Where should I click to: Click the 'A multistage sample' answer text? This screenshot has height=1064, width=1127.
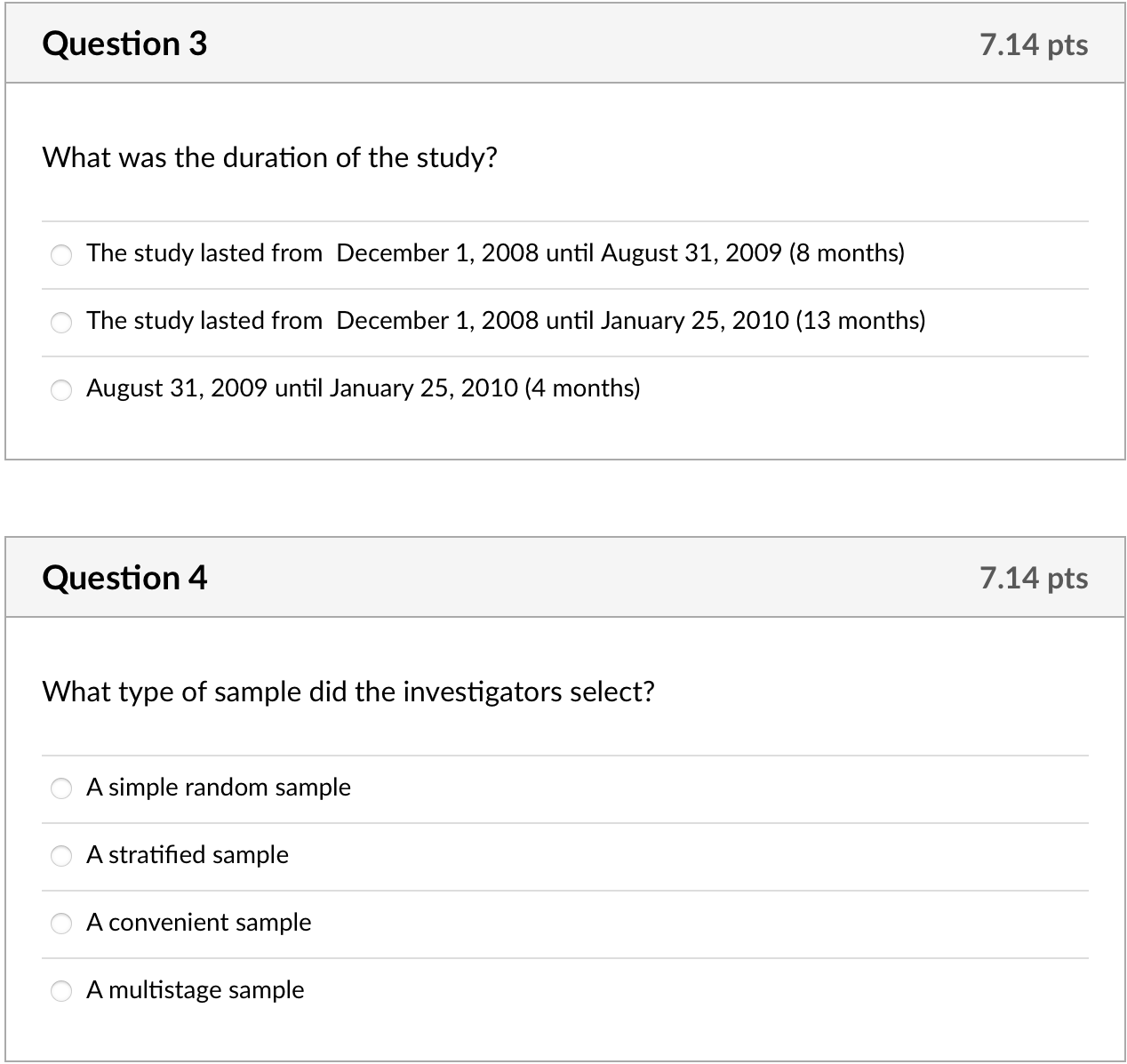(x=195, y=990)
